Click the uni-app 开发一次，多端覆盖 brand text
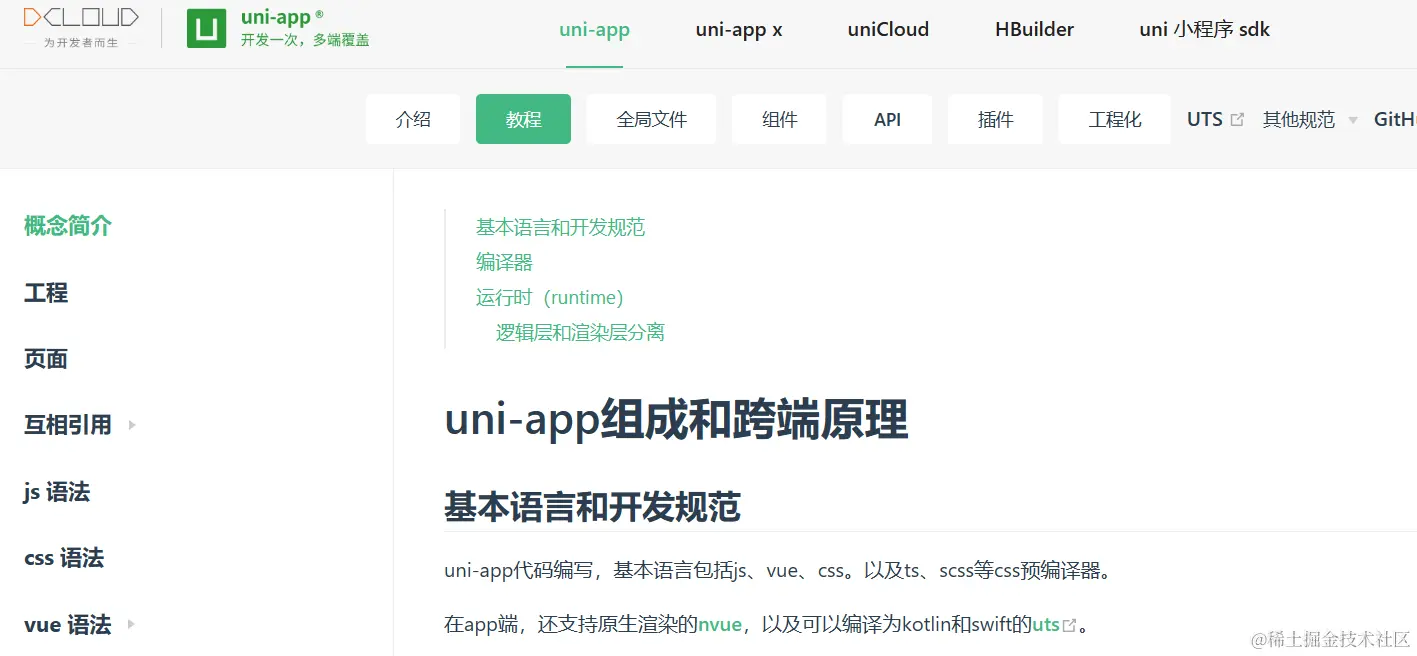This screenshot has width=1417, height=656. pyautogui.click(x=305, y=28)
